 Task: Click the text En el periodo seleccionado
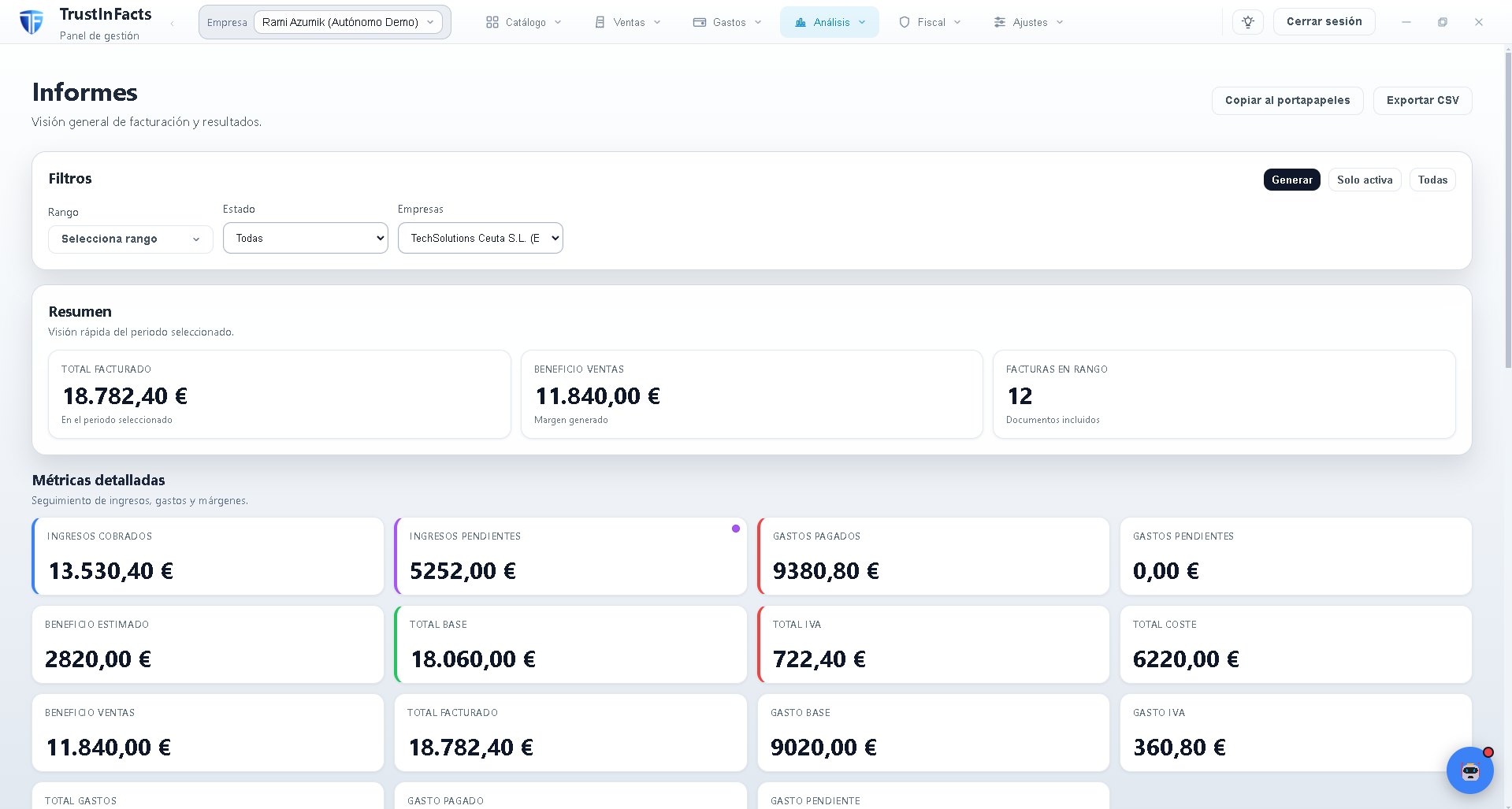tap(117, 421)
